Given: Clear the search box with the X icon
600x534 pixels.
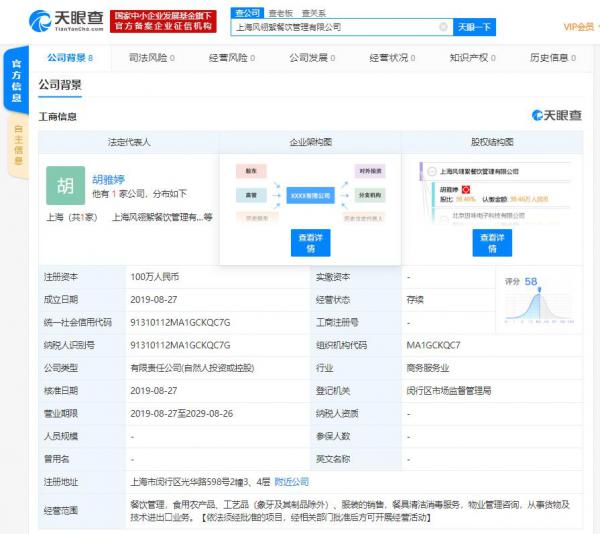Looking at the screenshot, I should (x=443, y=27).
